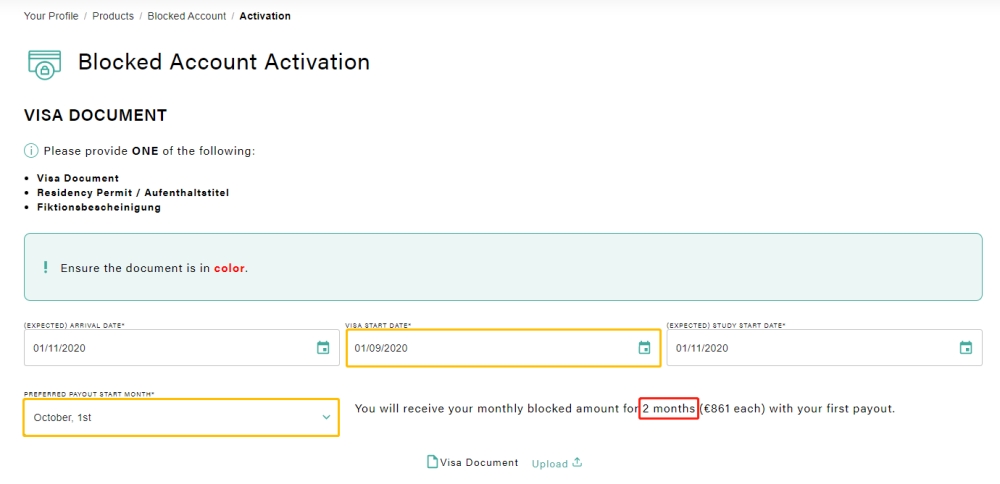The image size is (1000, 484).
Task: Open calendar picker for Visa Start Date
Action: pyautogui.click(x=645, y=348)
